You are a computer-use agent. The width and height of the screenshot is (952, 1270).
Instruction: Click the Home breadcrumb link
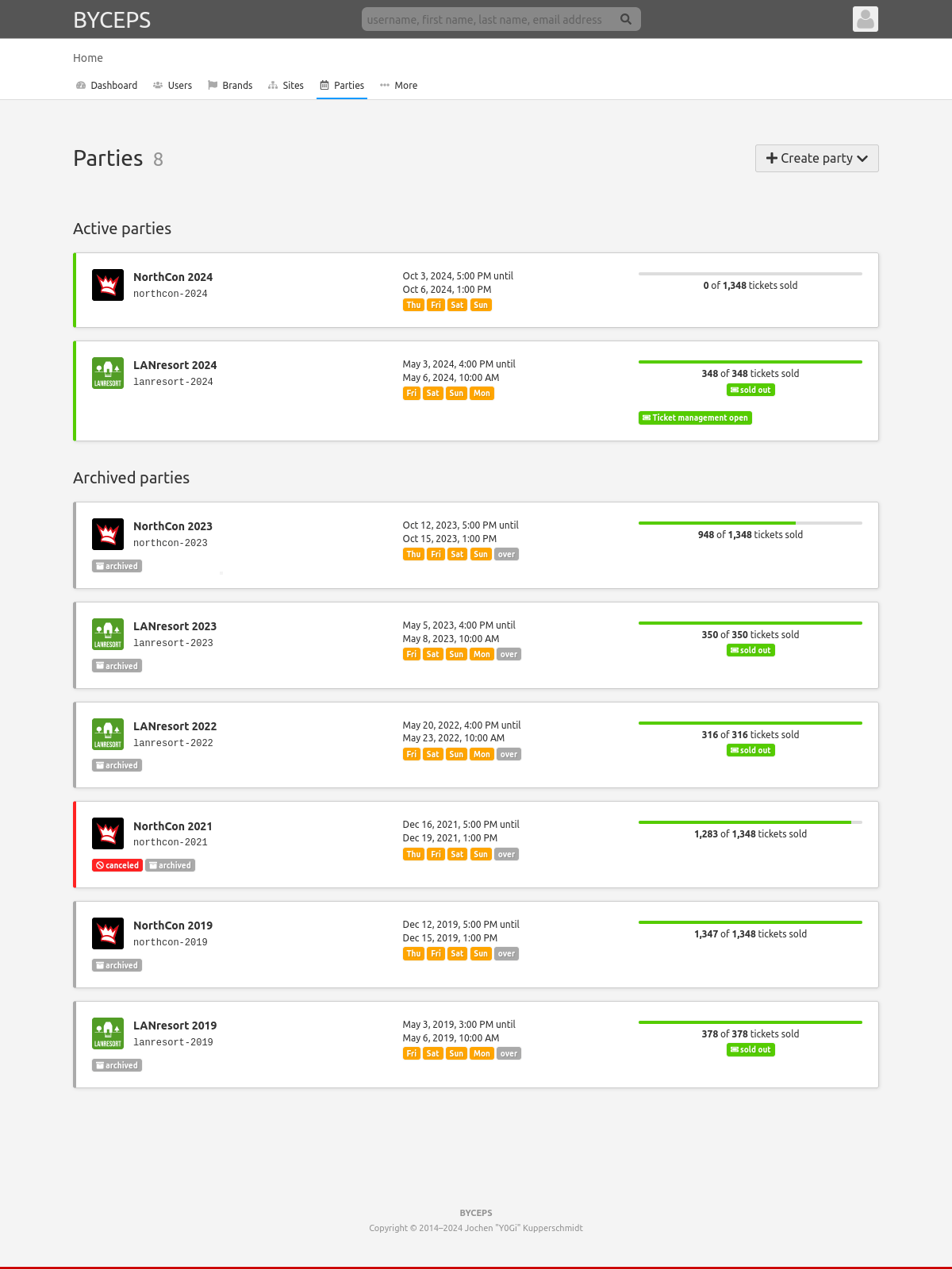tap(88, 58)
